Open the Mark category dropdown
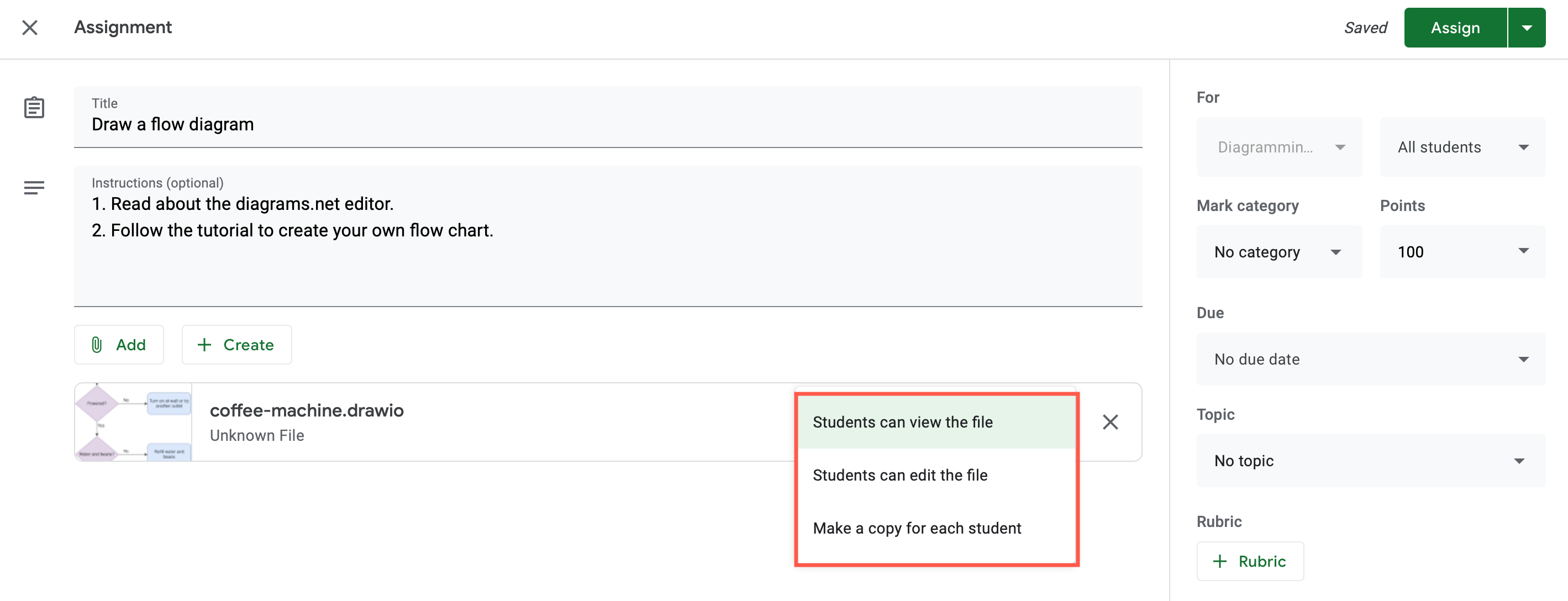The height and width of the screenshot is (601, 1568). pos(1279,252)
